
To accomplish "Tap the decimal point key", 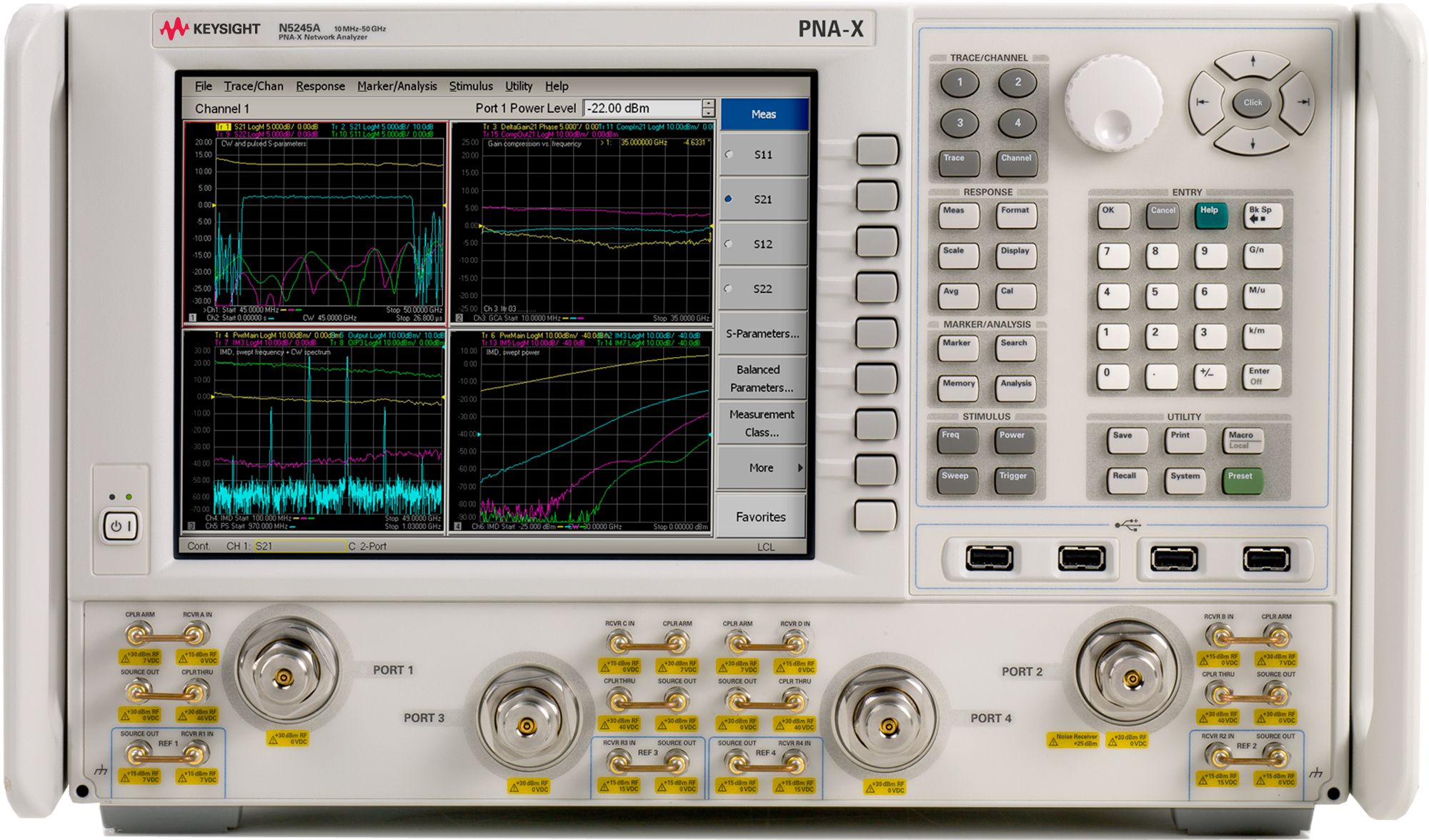I will pos(1161,376).
